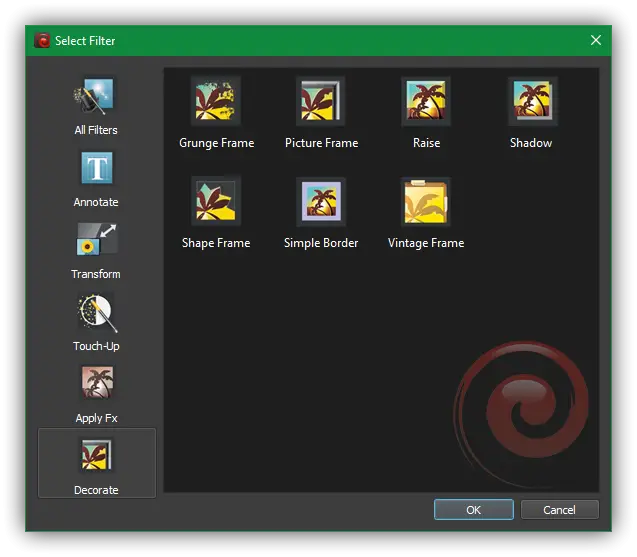The image size is (637, 557).
Task: Choose the Shape Frame filter
Action: click(x=216, y=202)
